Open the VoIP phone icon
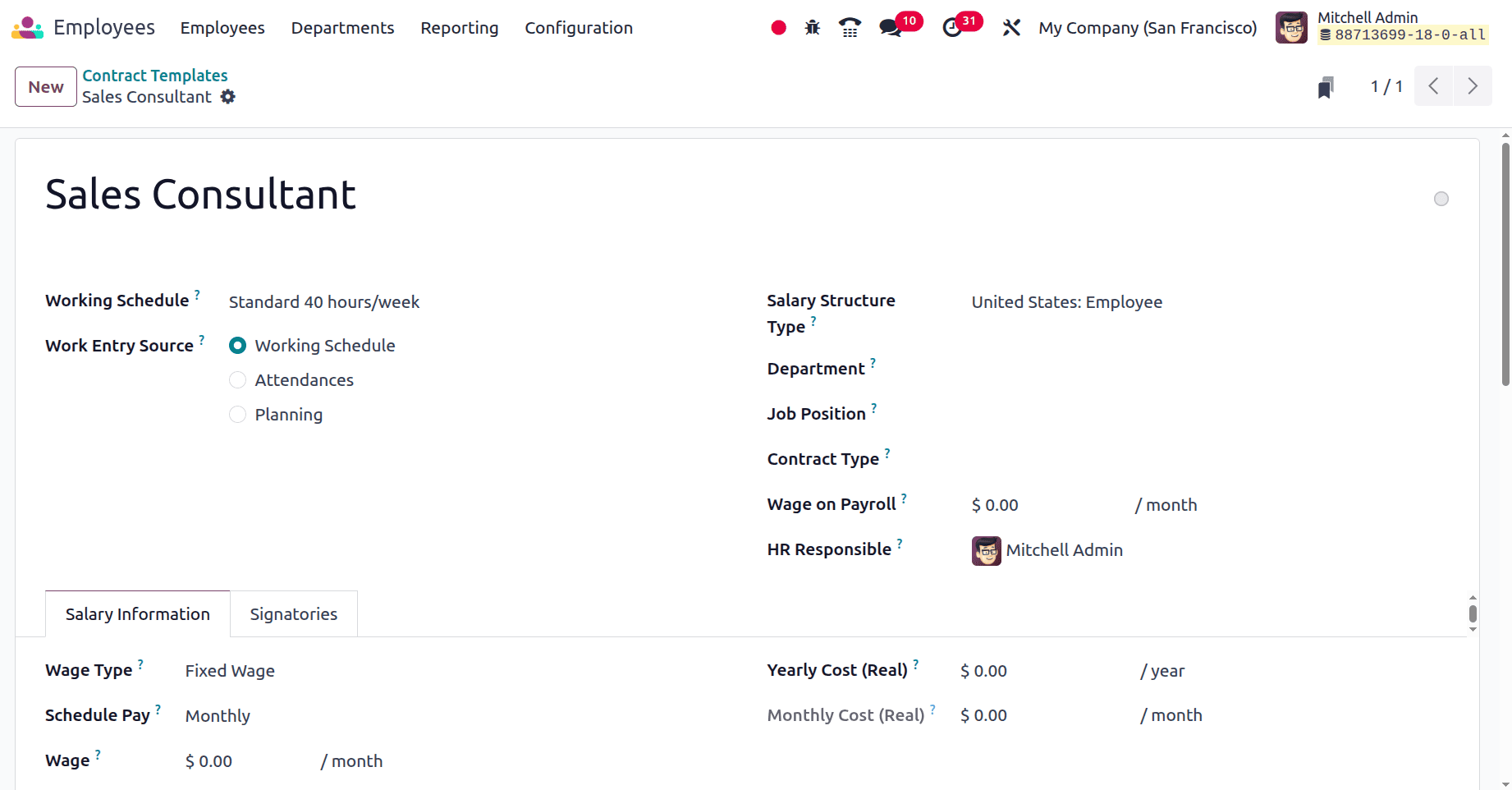1512x790 pixels. [850, 28]
